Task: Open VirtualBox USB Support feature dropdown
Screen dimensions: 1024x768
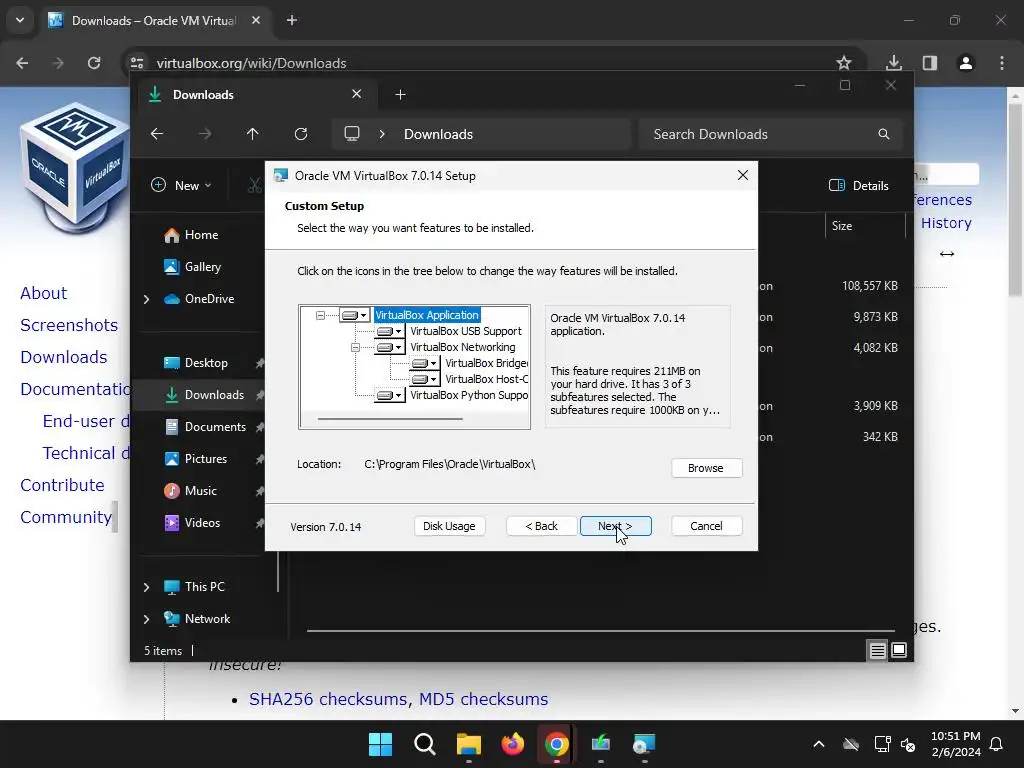Action: point(390,331)
